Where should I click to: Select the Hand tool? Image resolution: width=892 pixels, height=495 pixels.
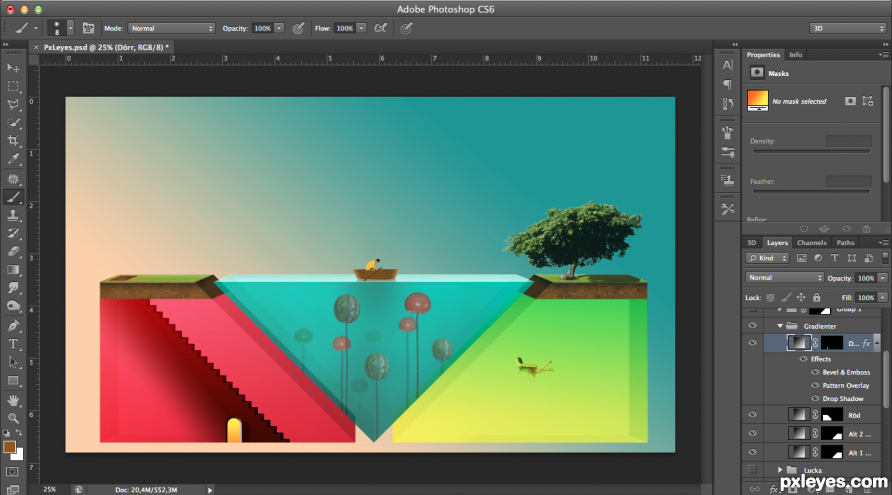click(13, 400)
